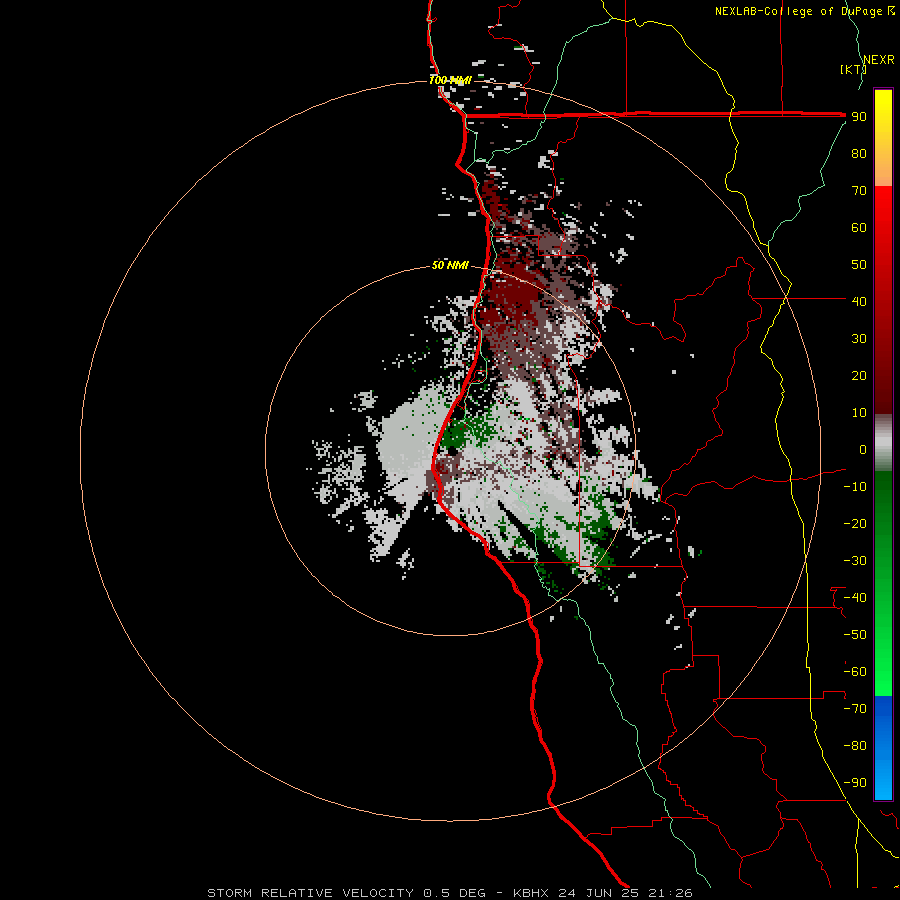Select the 20 knot scale label
The height and width of the screenshot is (900, 900).
pos(859,375)
